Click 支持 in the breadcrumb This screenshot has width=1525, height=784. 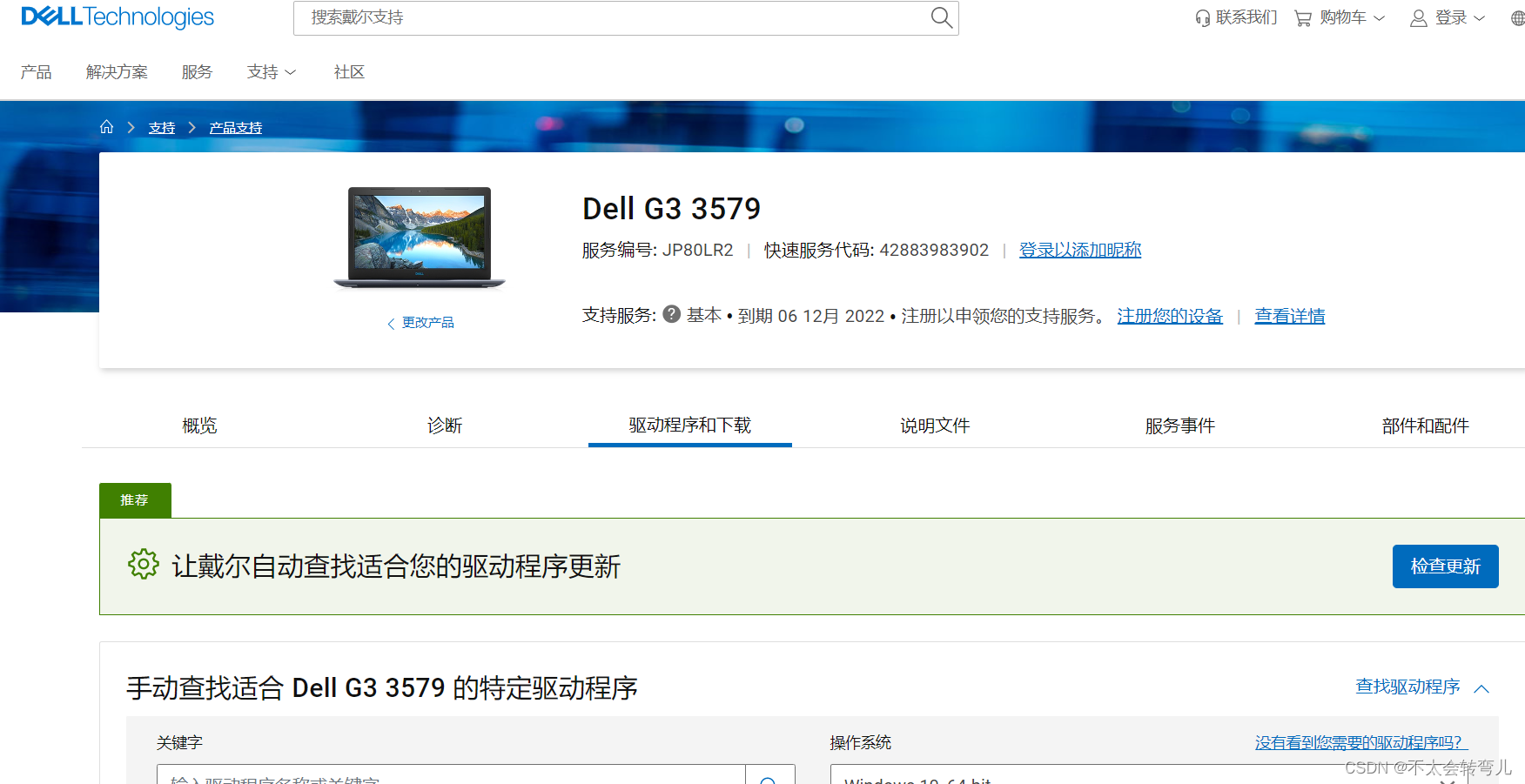pos(162,128)
